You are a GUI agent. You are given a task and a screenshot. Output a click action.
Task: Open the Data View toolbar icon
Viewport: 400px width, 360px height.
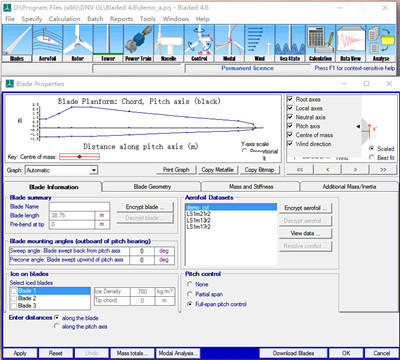[351, 44]
